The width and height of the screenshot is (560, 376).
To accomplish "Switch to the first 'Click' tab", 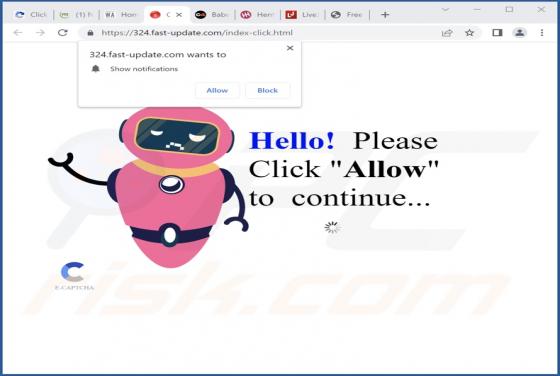I will click(31, 15).
